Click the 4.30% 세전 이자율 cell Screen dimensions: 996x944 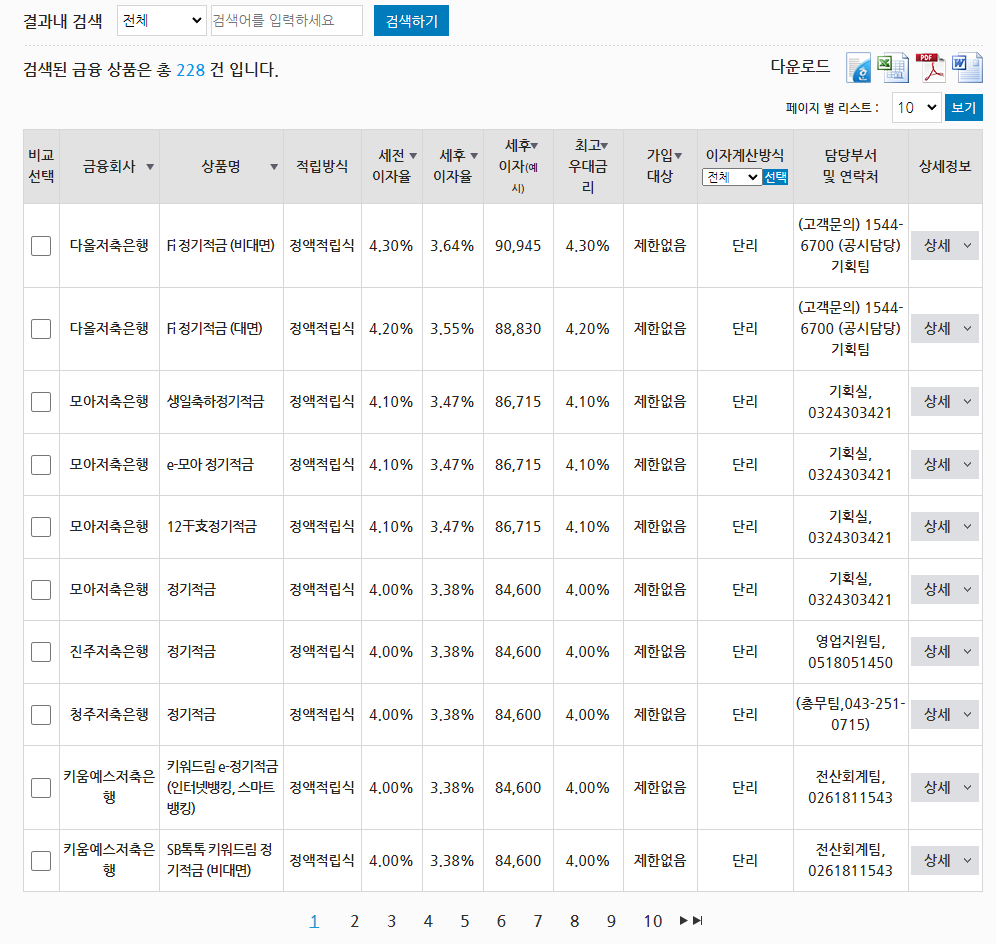click(391, 246)
